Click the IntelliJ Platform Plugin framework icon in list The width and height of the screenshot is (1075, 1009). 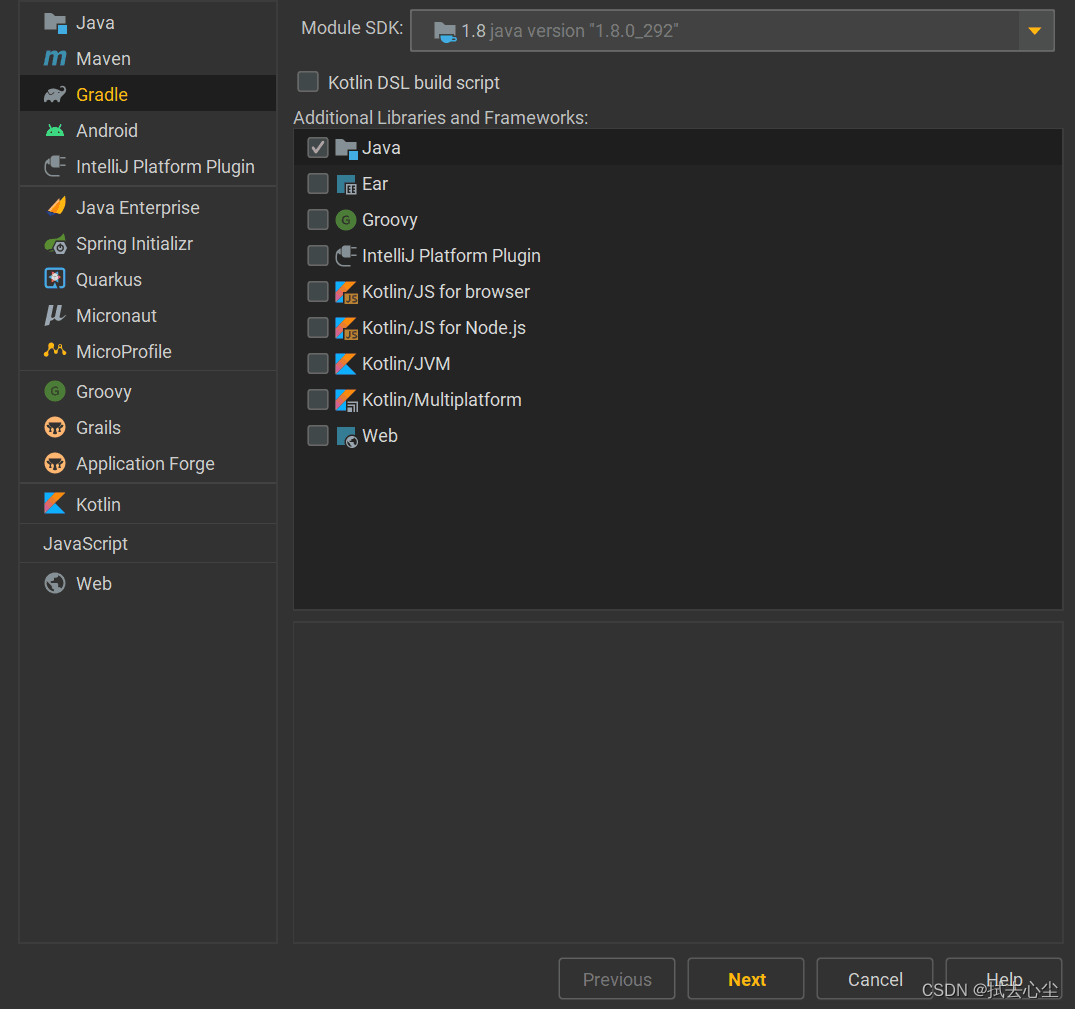(346, 256)
